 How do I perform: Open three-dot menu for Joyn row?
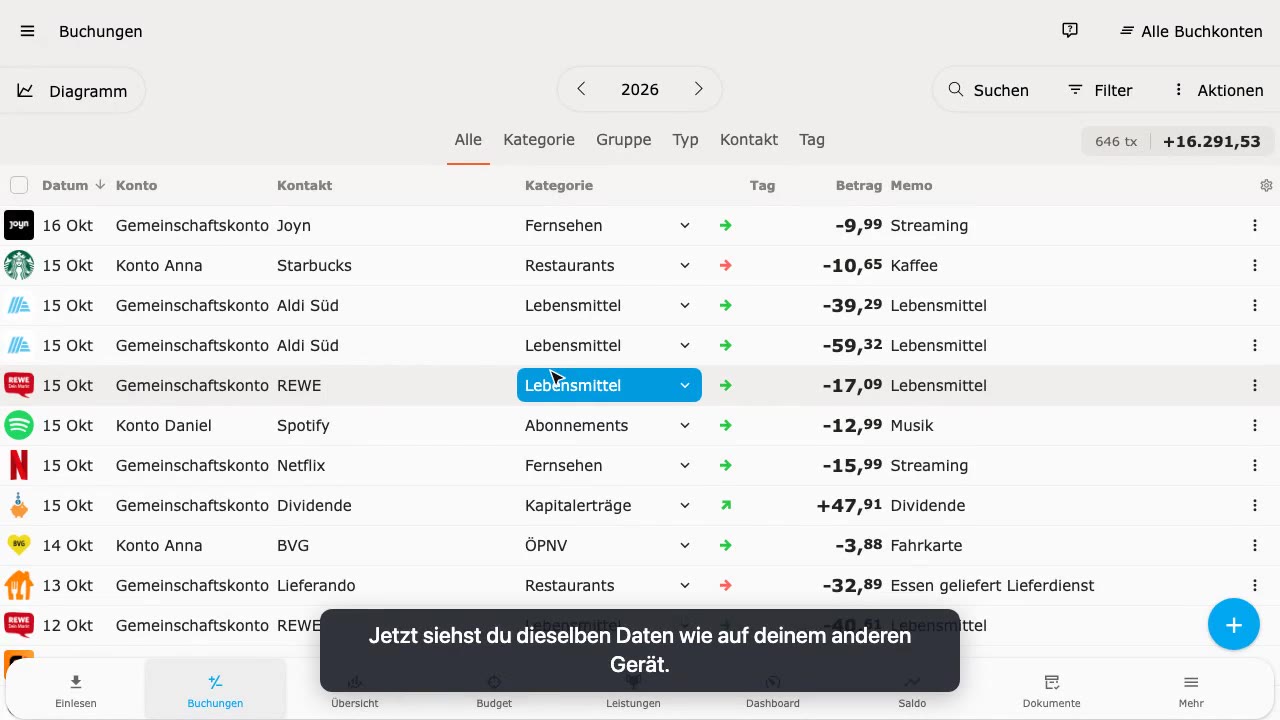(x=1255, y=226)
